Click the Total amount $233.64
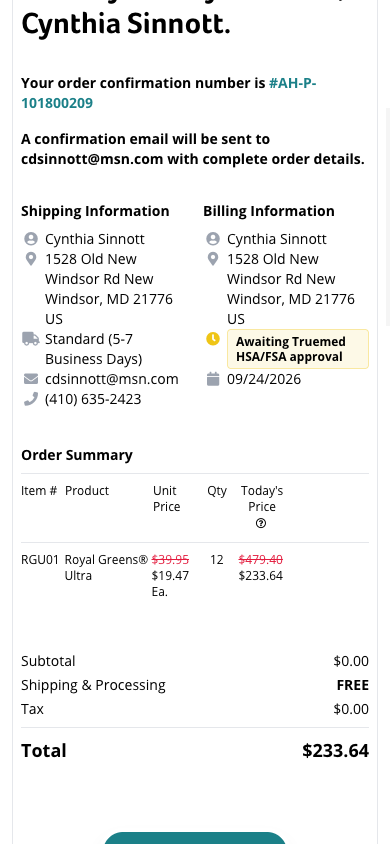Screen dimensions: 390x844 pos(336,750)
